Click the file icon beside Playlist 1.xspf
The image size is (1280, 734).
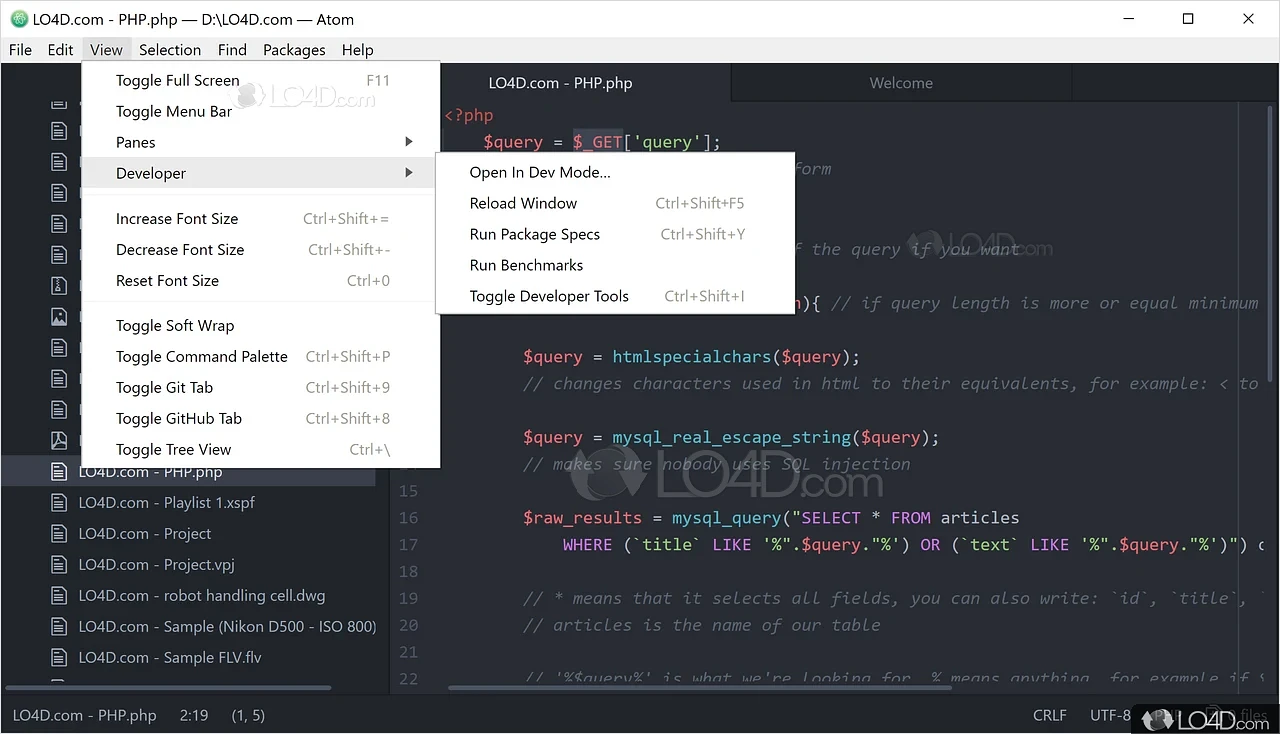point(59,503)
